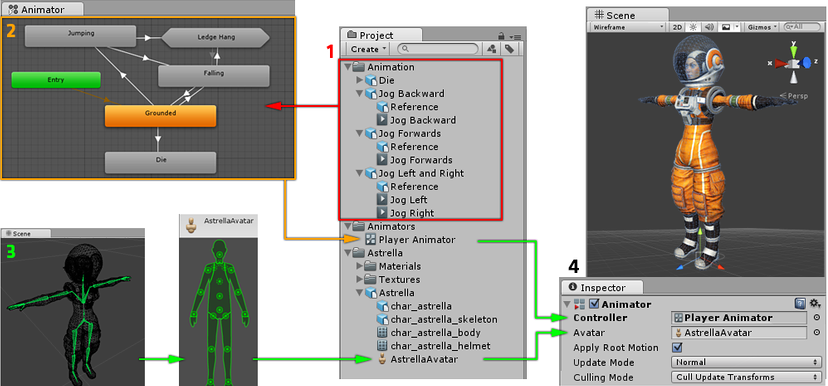
Task: Click the Project panel search field
Action: point(437,49)
